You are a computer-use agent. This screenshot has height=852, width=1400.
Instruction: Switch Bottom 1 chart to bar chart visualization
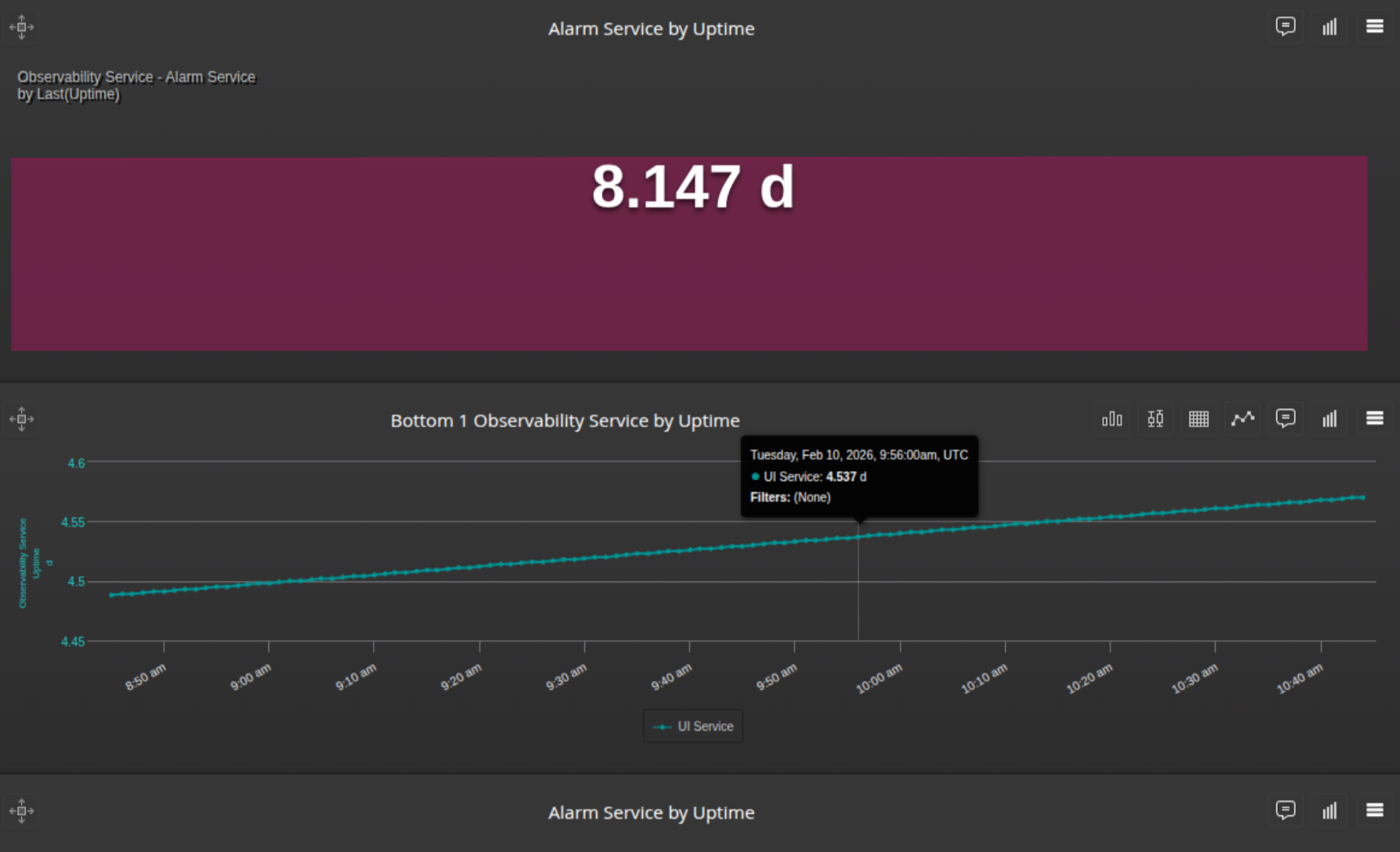tap(1111, 419)
